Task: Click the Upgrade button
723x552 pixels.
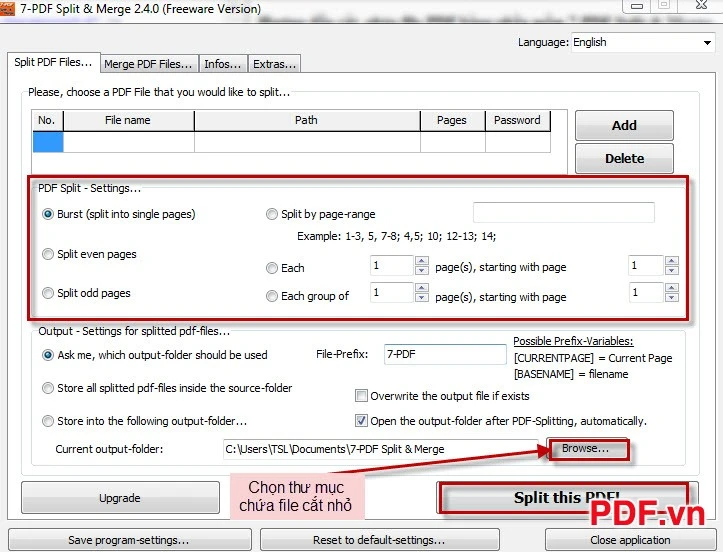Action: click(x=120, y=498)
